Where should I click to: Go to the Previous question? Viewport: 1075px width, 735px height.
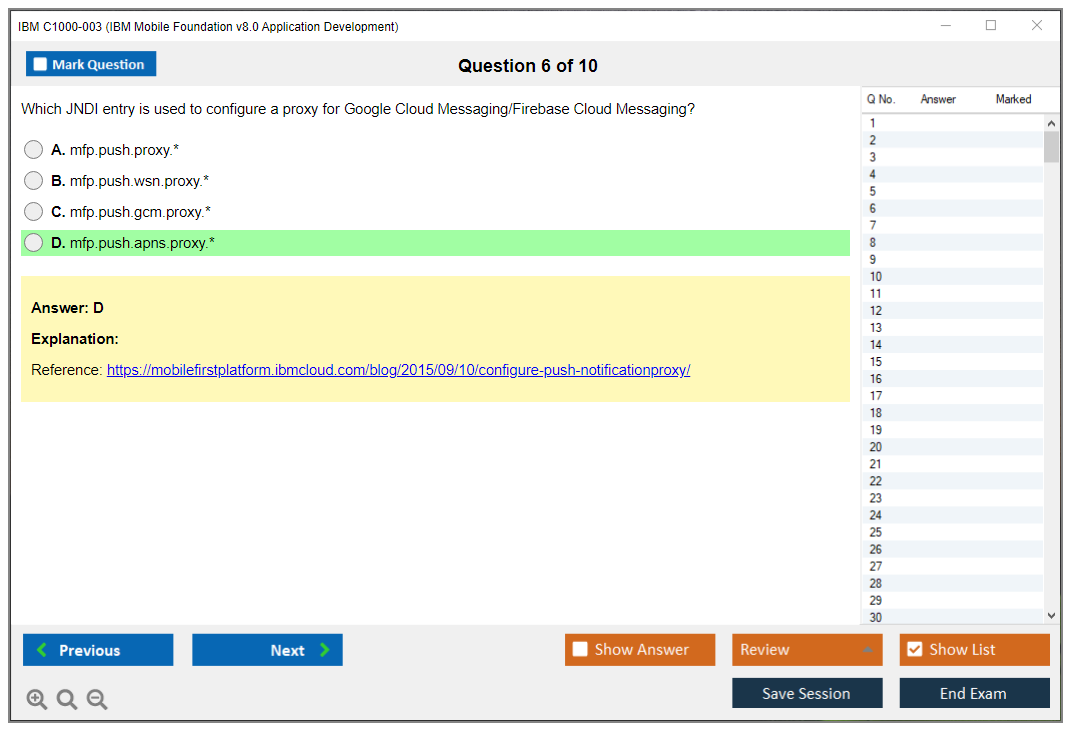click(x=98, y=650)
